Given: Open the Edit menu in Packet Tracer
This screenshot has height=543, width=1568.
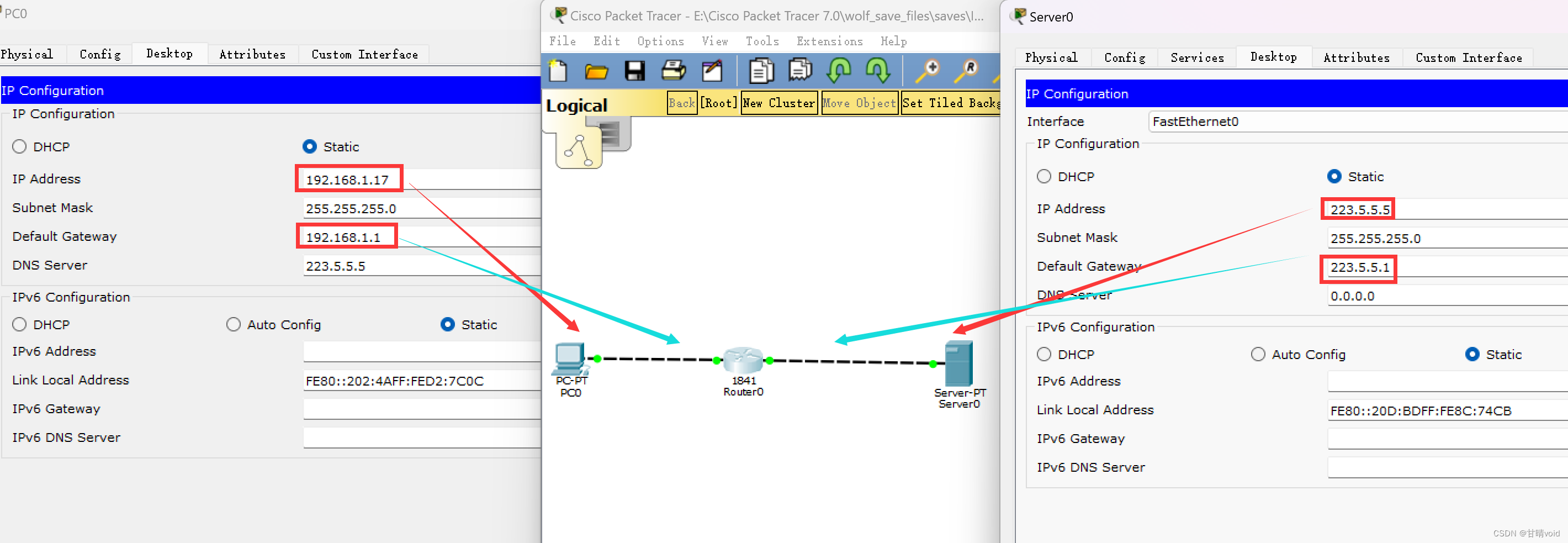Looking at the screenshot, I should coord(606,41).
